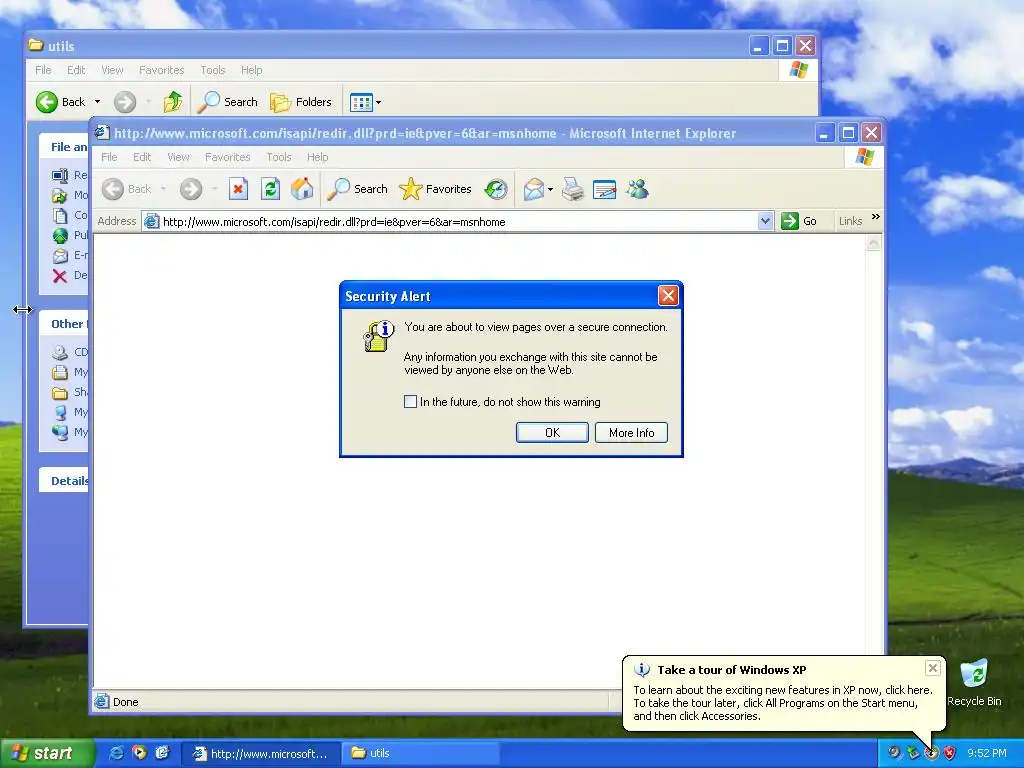Click Search in the utils window toolbar

pos(227,102)
